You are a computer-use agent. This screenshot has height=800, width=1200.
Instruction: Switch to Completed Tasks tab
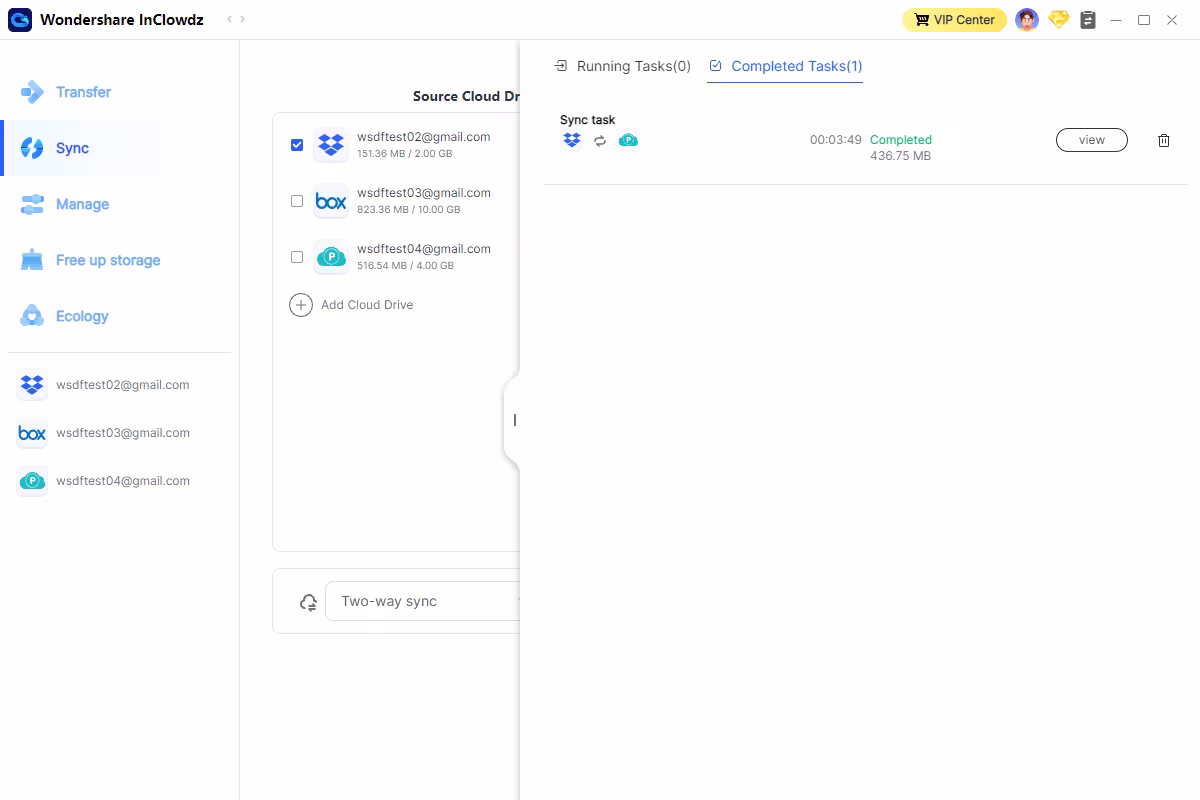point(785,66)
